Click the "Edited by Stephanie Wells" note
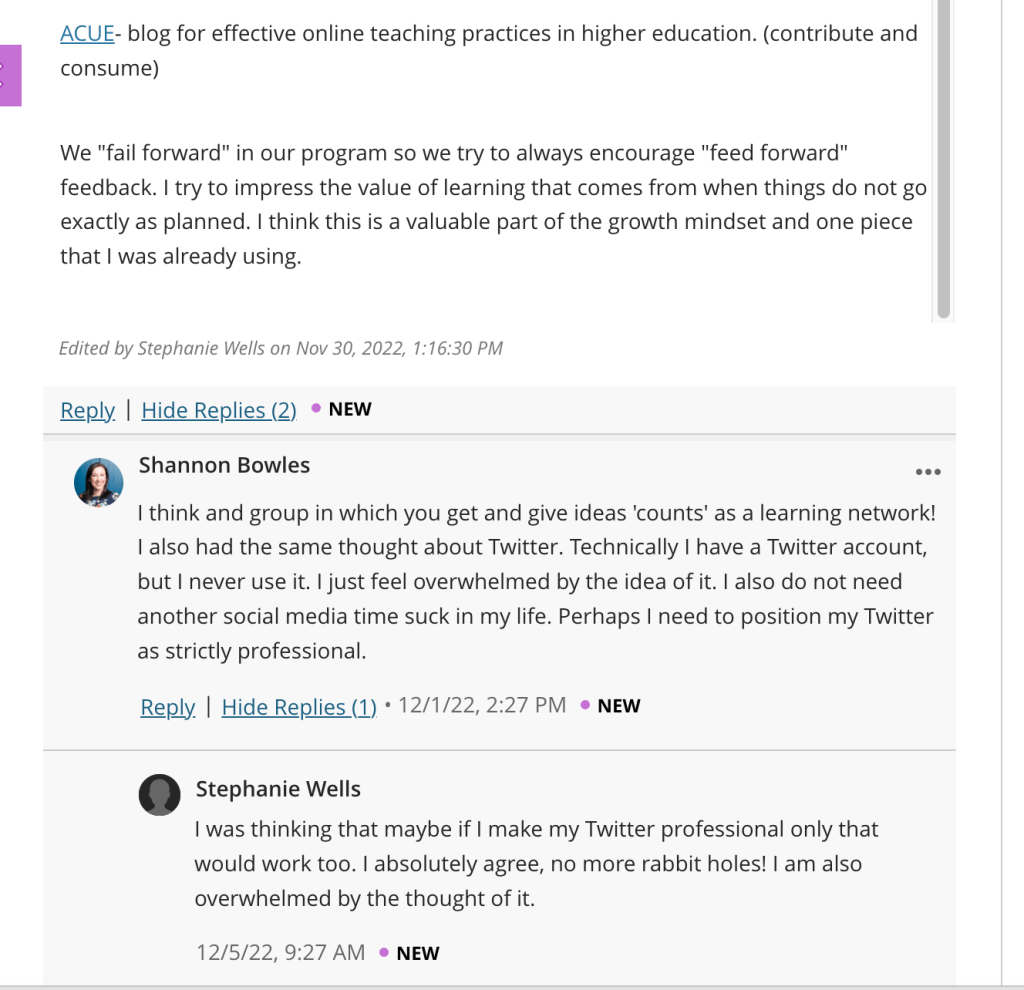The height and width of the screenshot is (990, 1024). tap(281, 348)
